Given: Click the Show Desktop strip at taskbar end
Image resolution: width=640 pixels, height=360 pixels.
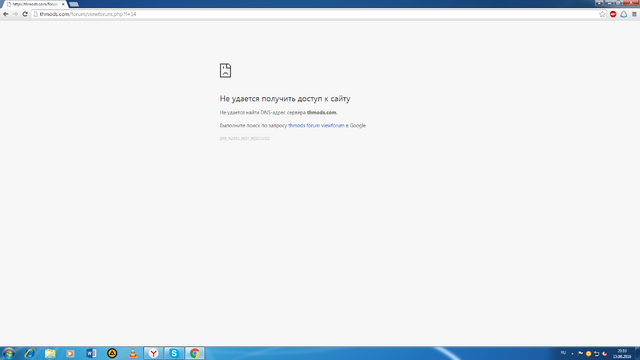Looking at the screenshot, I should [637, 353].
